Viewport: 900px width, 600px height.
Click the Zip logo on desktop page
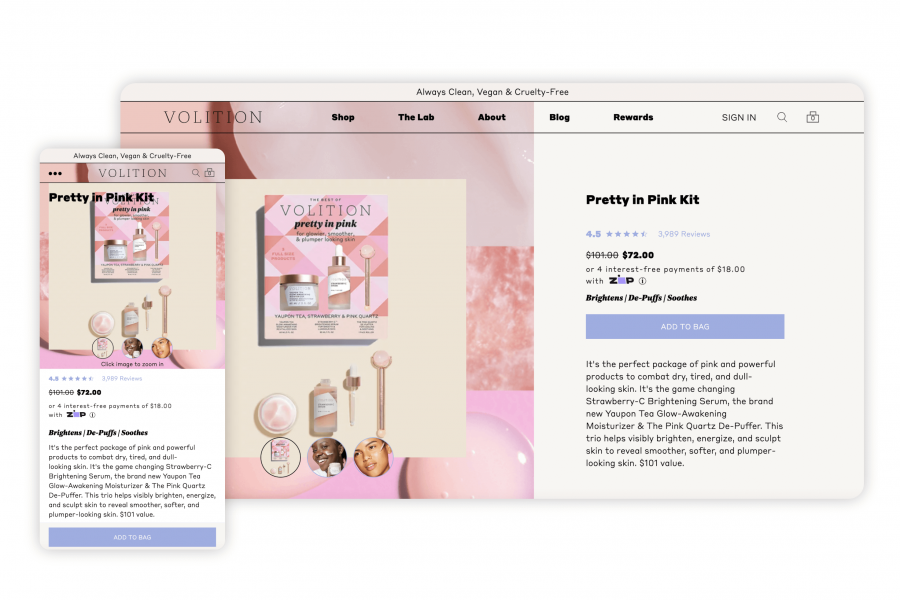pyautogui.click(x=621, y=281)
